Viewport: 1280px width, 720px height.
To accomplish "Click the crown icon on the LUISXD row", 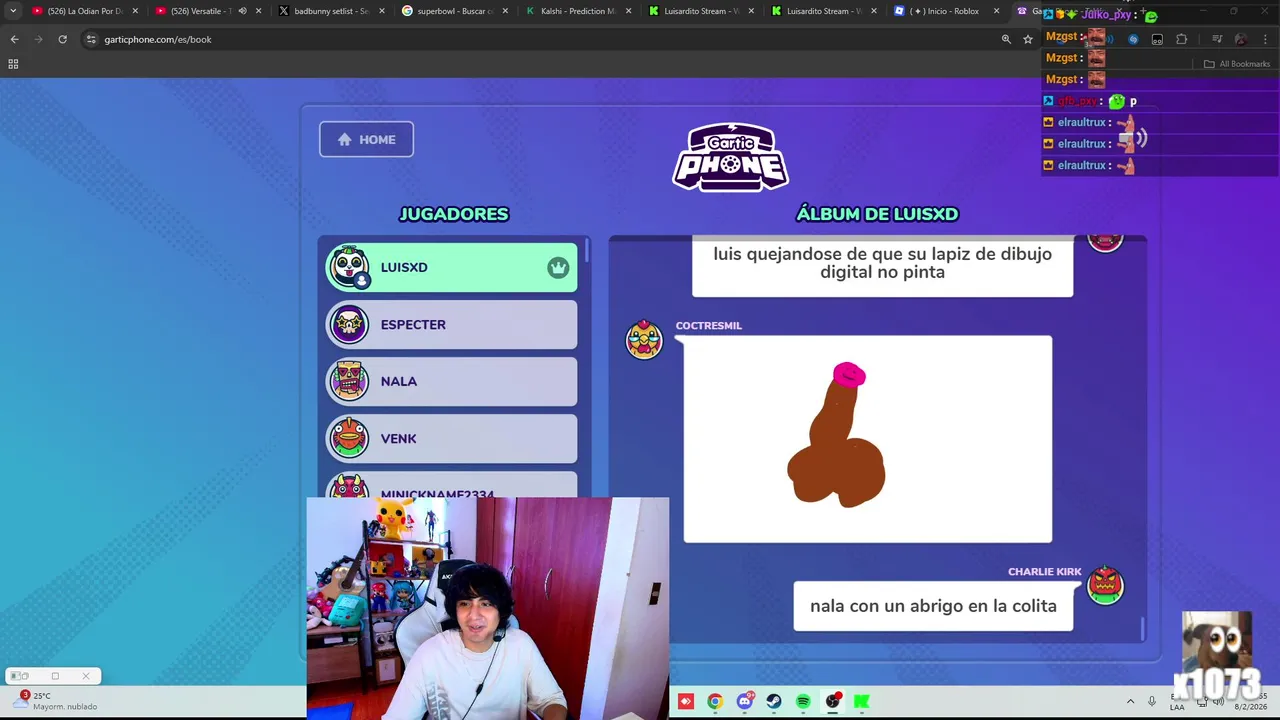I will click(558, 267).
